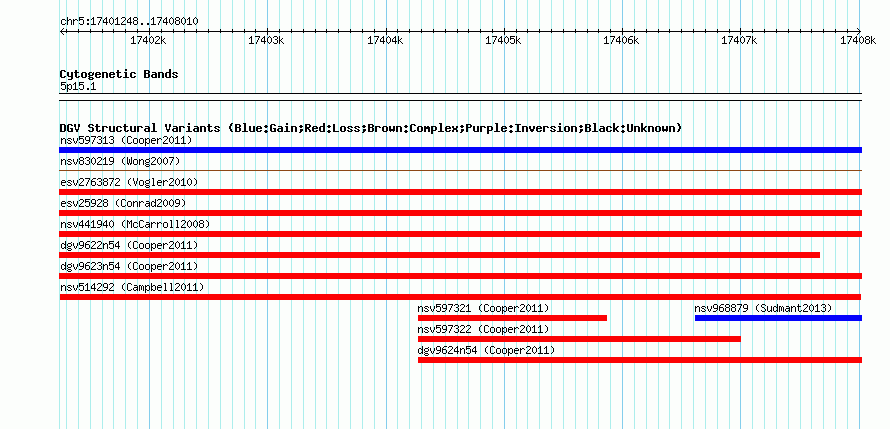Open the nsv441940 (McCarroll2008) label
890x429 pixels.
135,224
